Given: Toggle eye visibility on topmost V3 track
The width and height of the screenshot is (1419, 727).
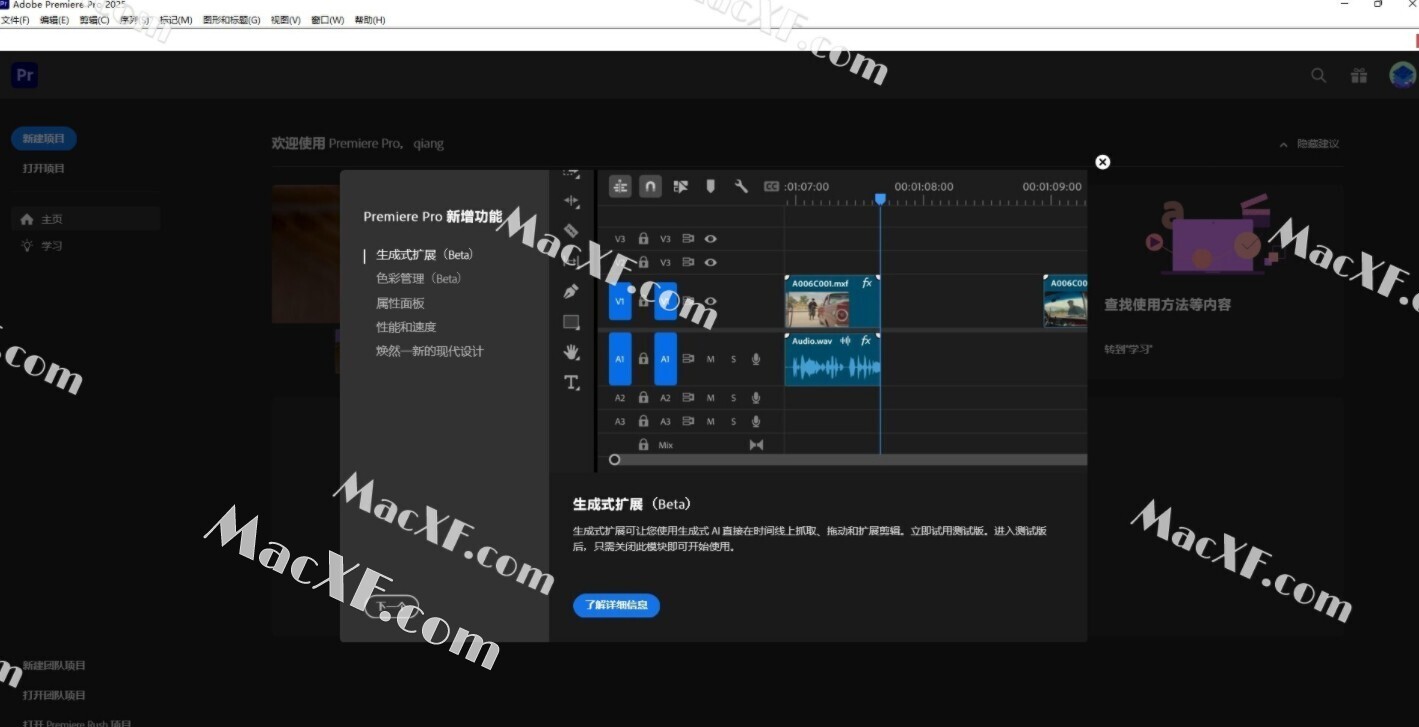Looking at the screenshot, I should pyautogui.click(x=711, y=239).
